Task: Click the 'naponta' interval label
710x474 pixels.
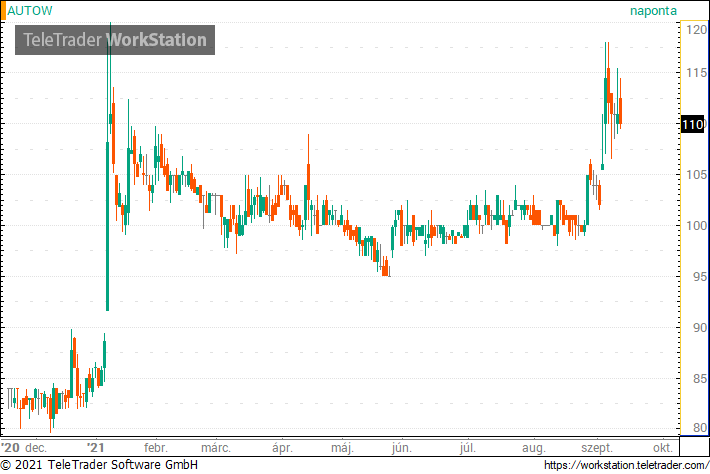Action: coord(653,11)
